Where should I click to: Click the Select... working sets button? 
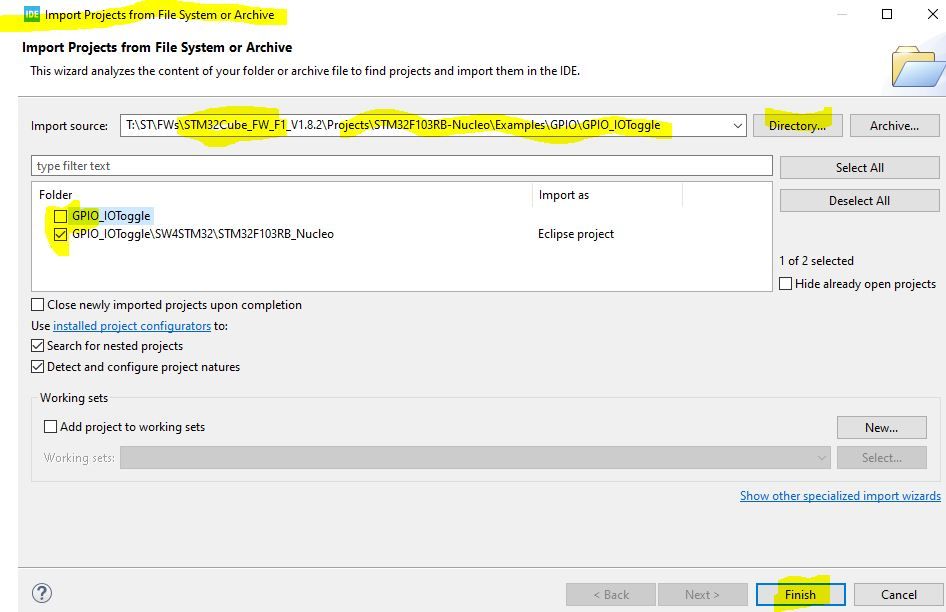click(881, 457)
